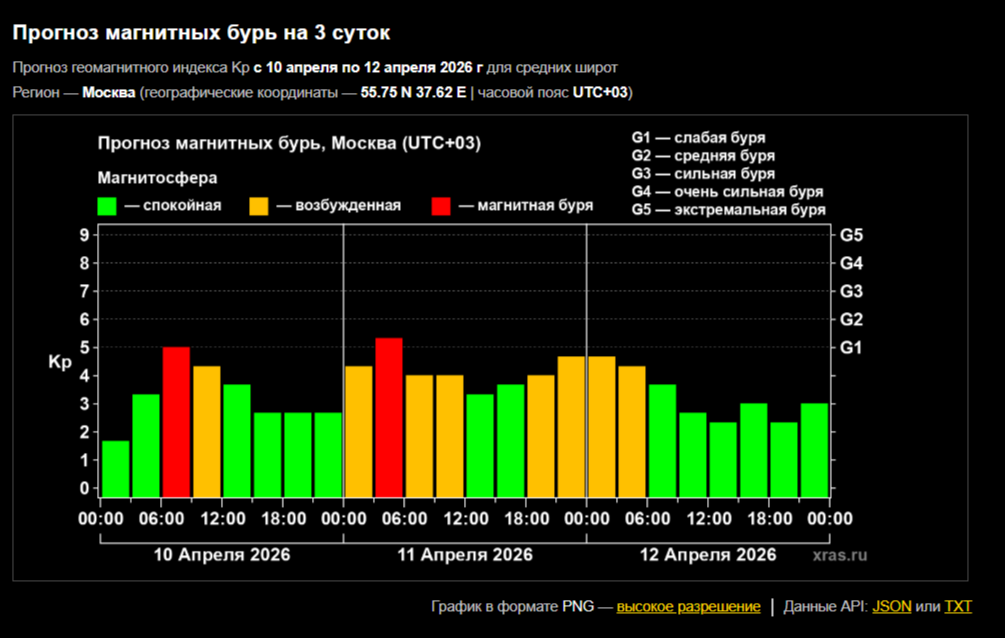Click the 10 Апреля 2026 date label
Image resolution: width=1005 pixels, height=638 pixels.
point(221,555)
